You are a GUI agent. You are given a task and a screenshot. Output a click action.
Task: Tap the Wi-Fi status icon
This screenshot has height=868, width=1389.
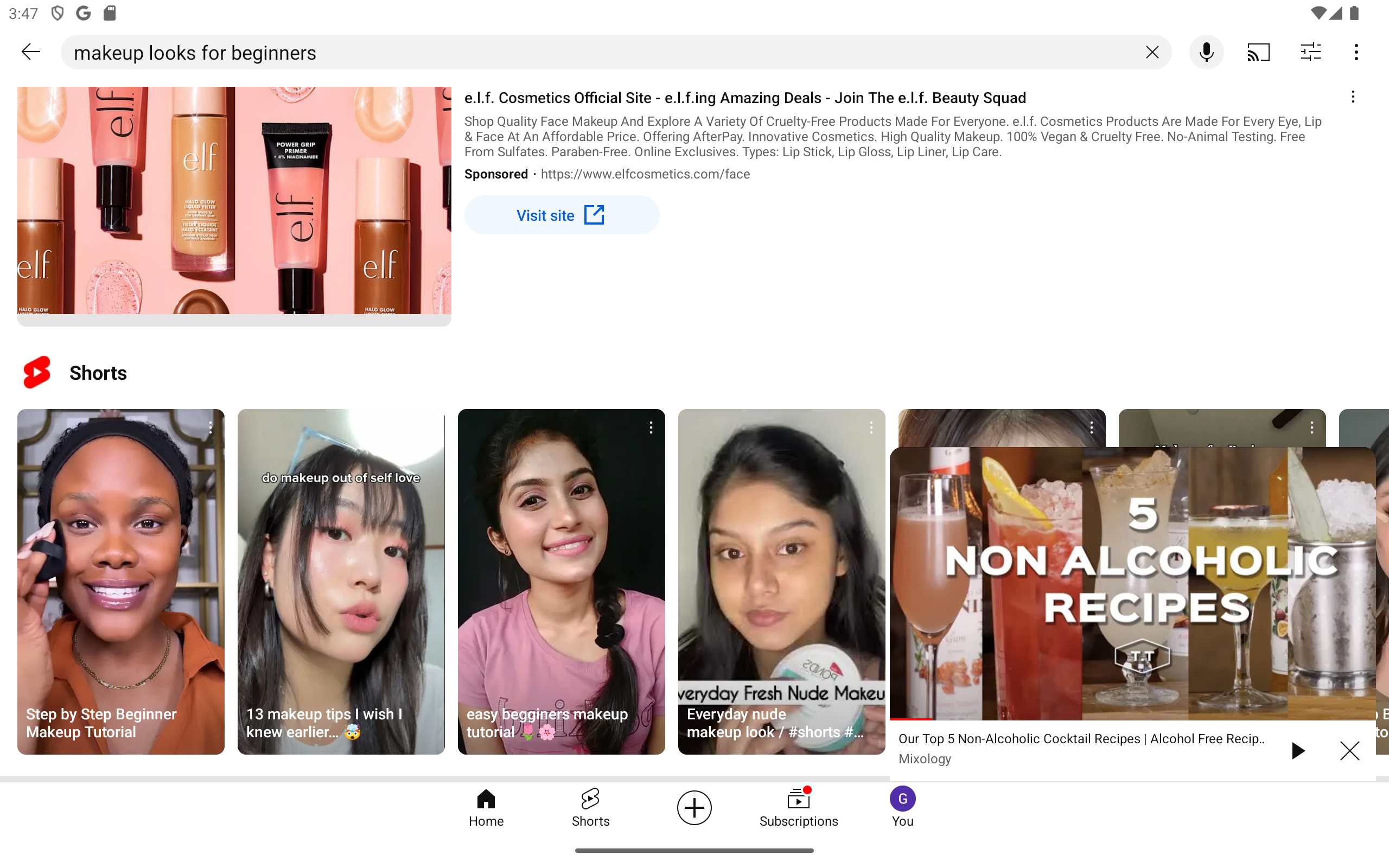click(1318, 12)
